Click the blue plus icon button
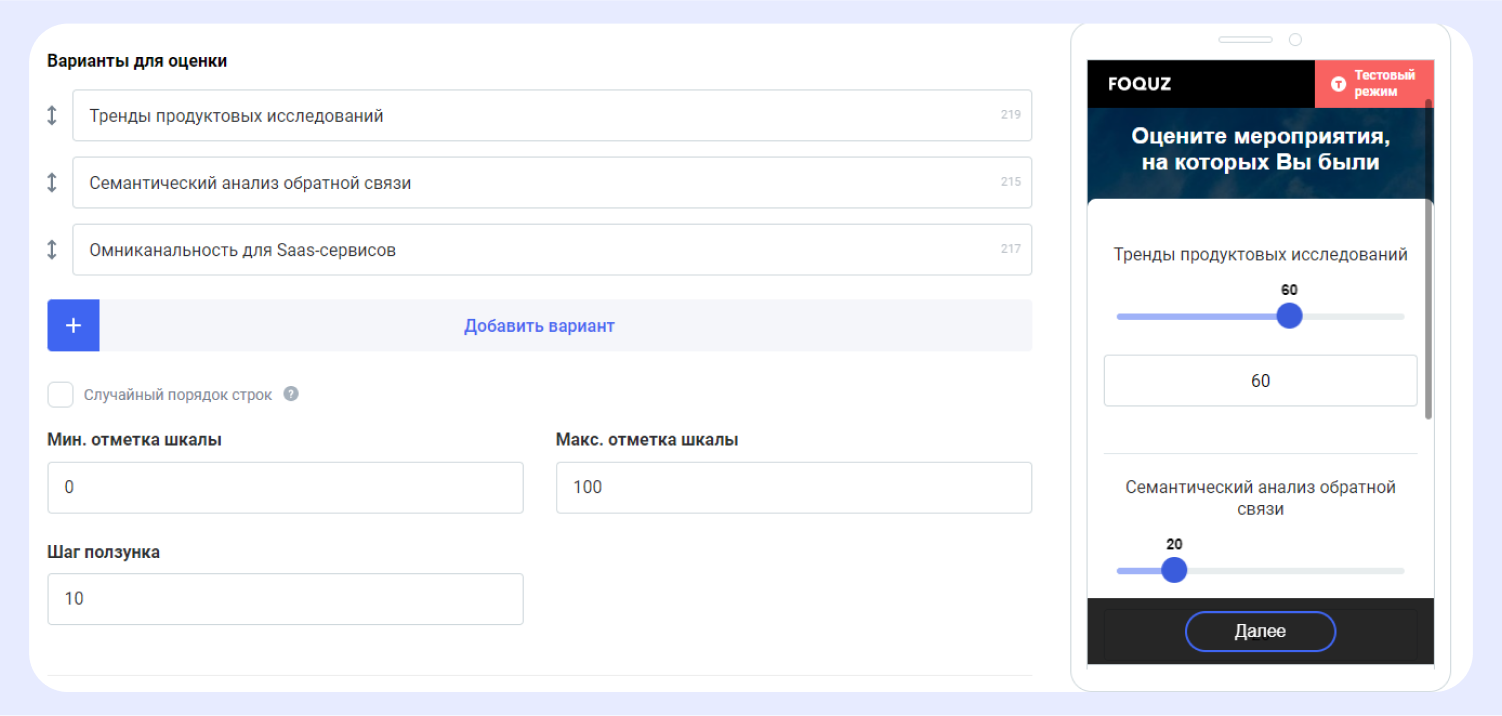 click(x=73, y=326)
